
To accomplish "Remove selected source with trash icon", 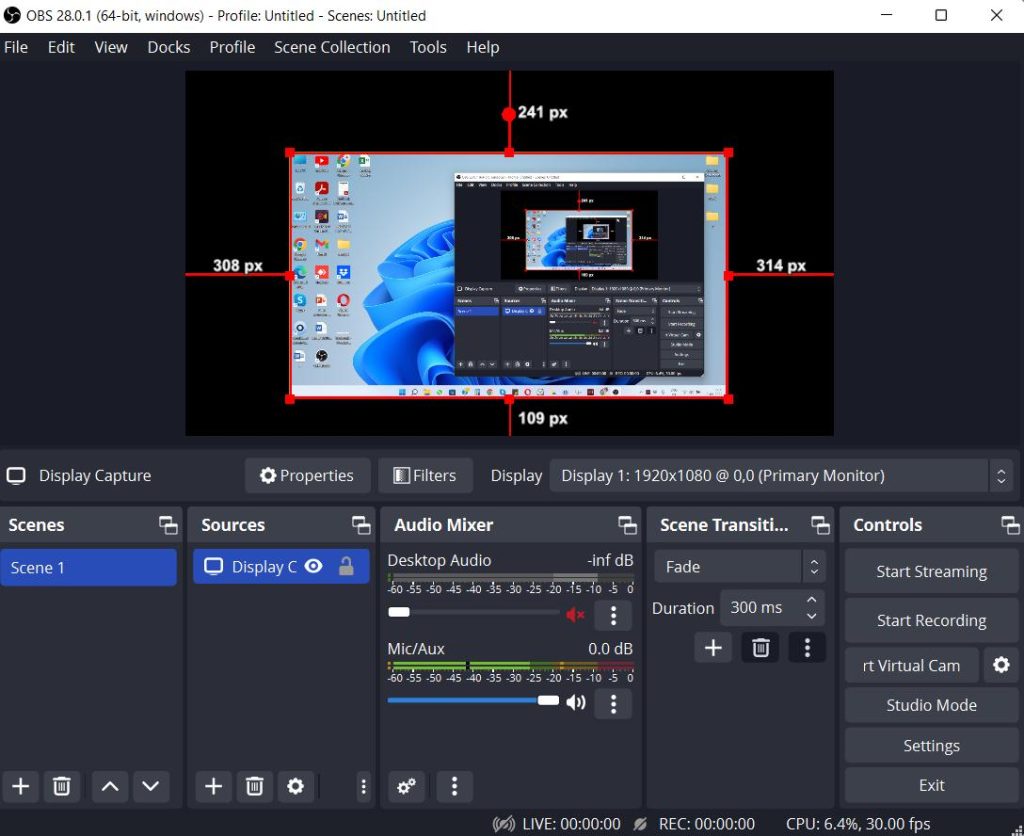I will (x=254, y=786).
